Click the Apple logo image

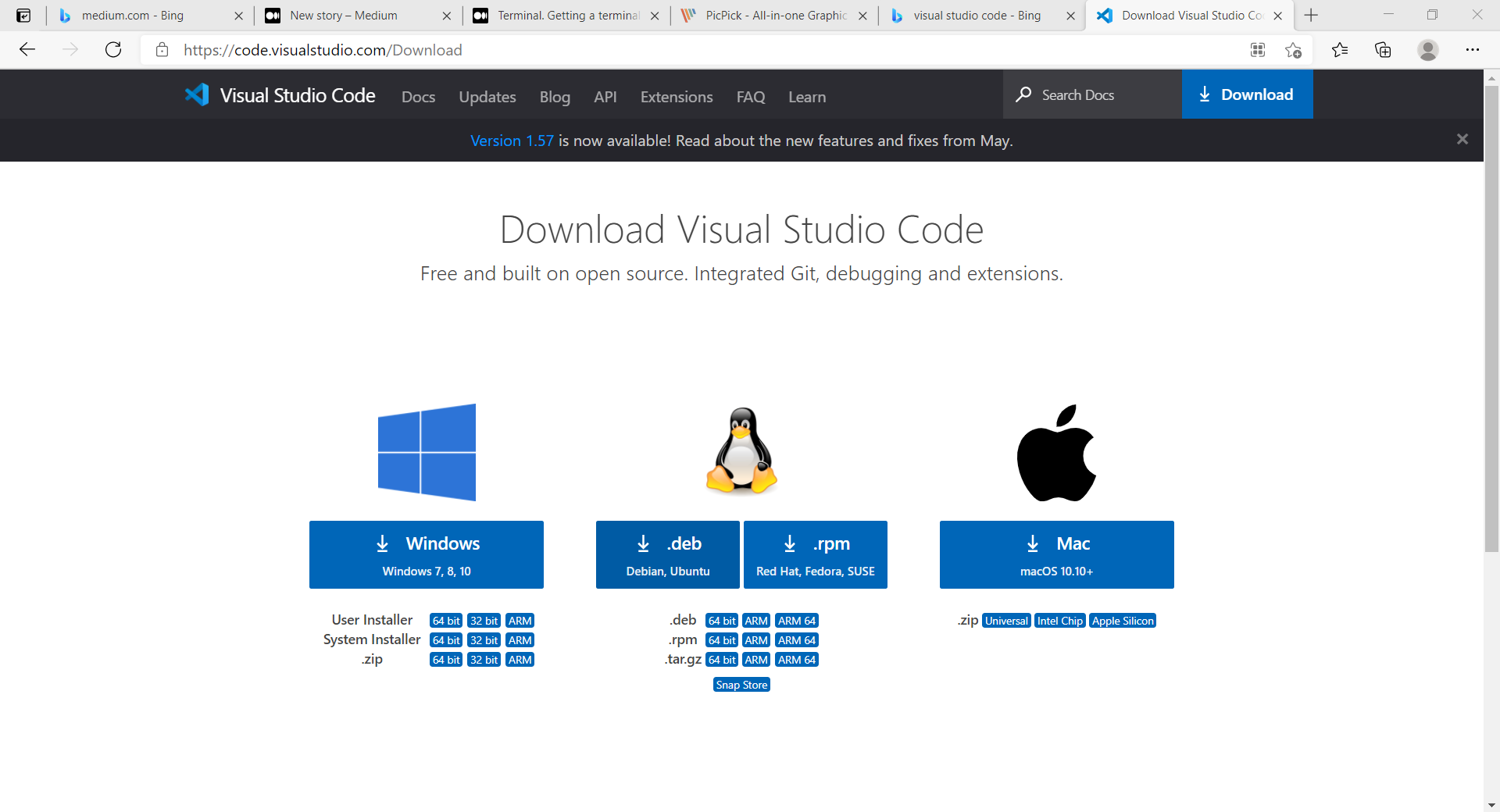[x=1056, y=453]
